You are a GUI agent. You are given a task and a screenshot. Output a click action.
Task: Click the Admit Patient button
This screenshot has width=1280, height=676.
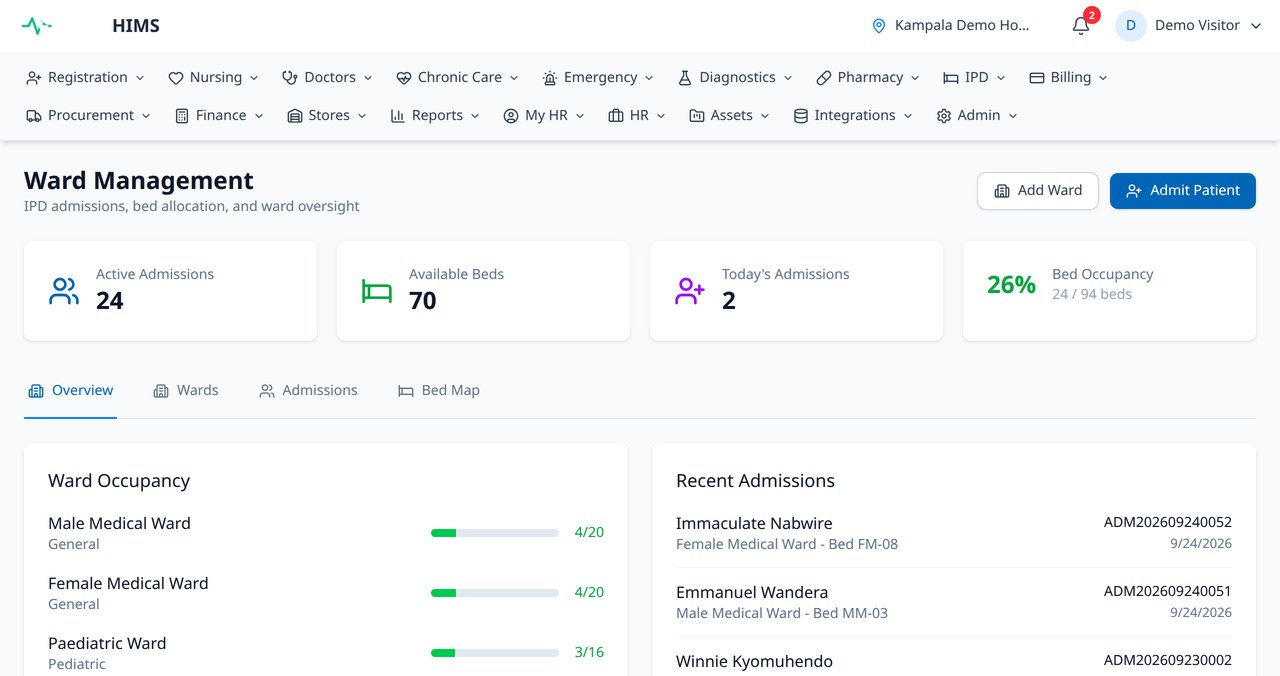[1183, 191]
